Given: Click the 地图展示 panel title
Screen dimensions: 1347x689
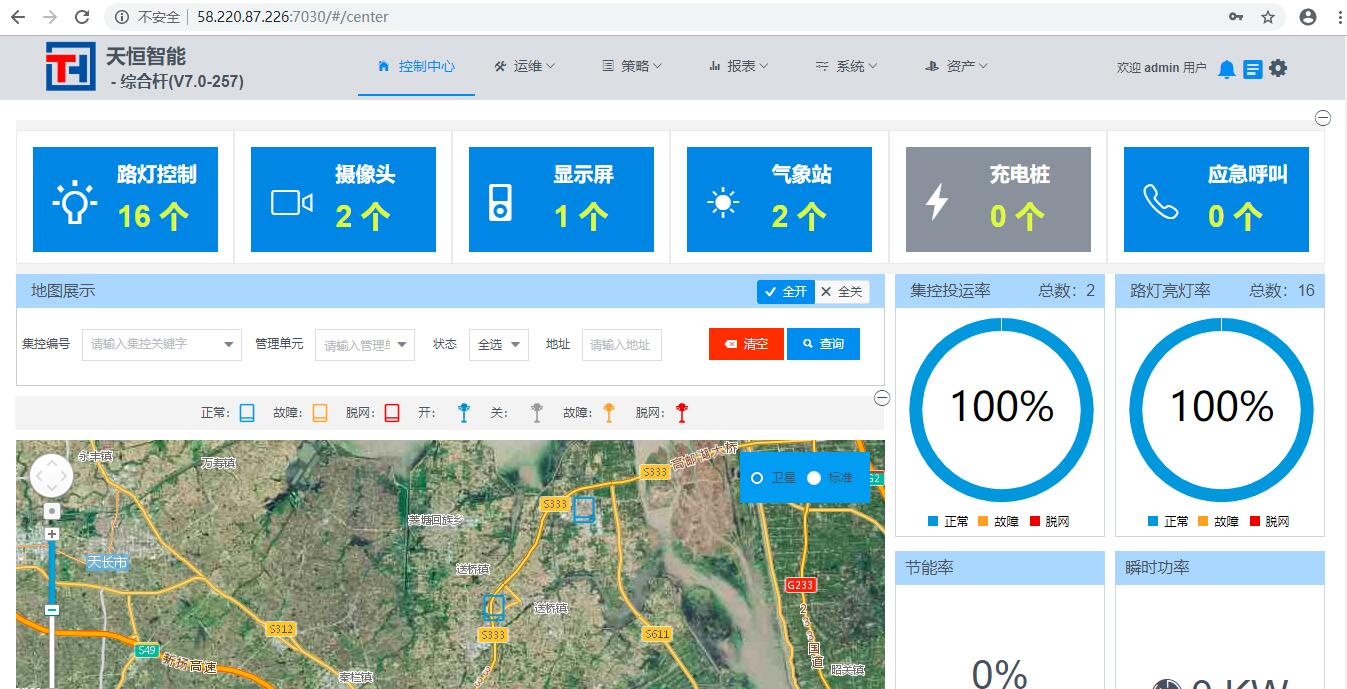Looking at the screenshot, I should click(x=63, y=291).
